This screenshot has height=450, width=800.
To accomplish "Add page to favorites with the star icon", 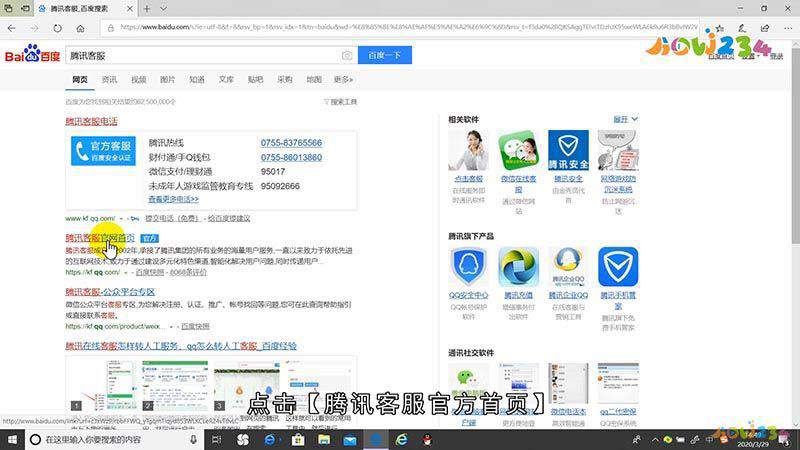I will coord(719,28).
